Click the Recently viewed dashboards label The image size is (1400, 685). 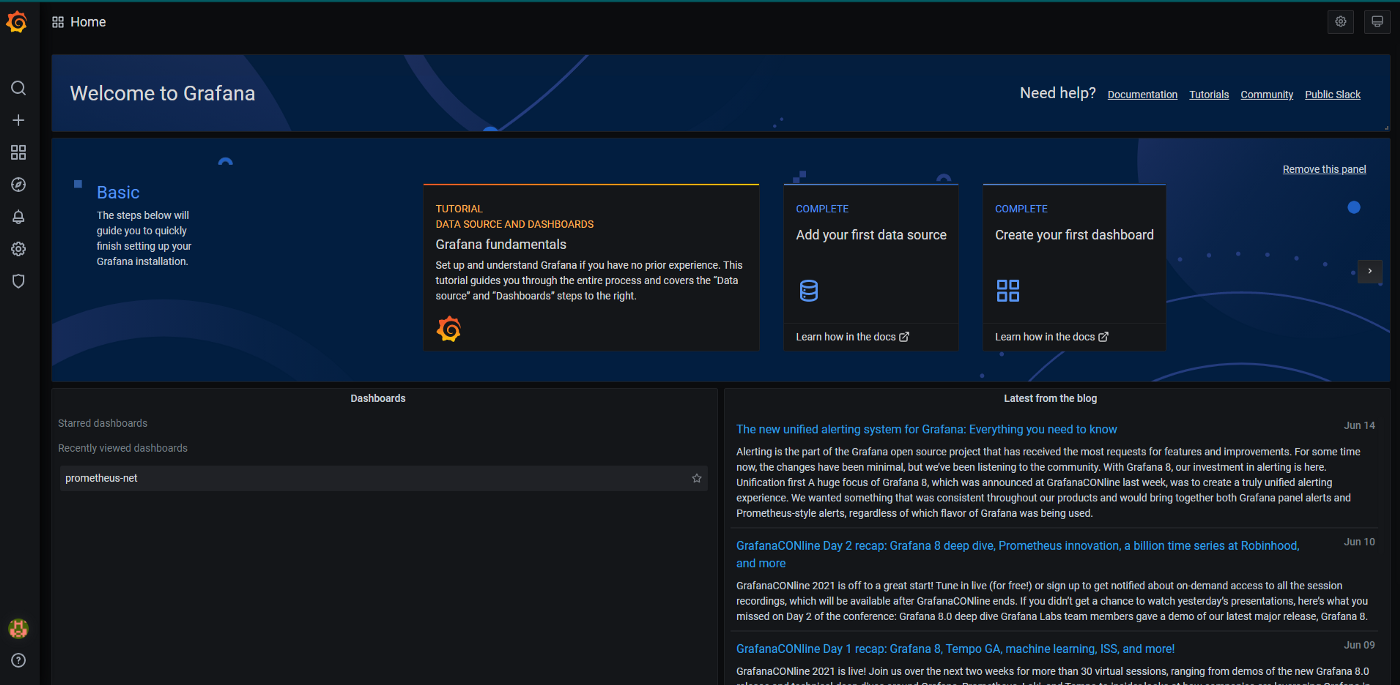click(123, 448)
